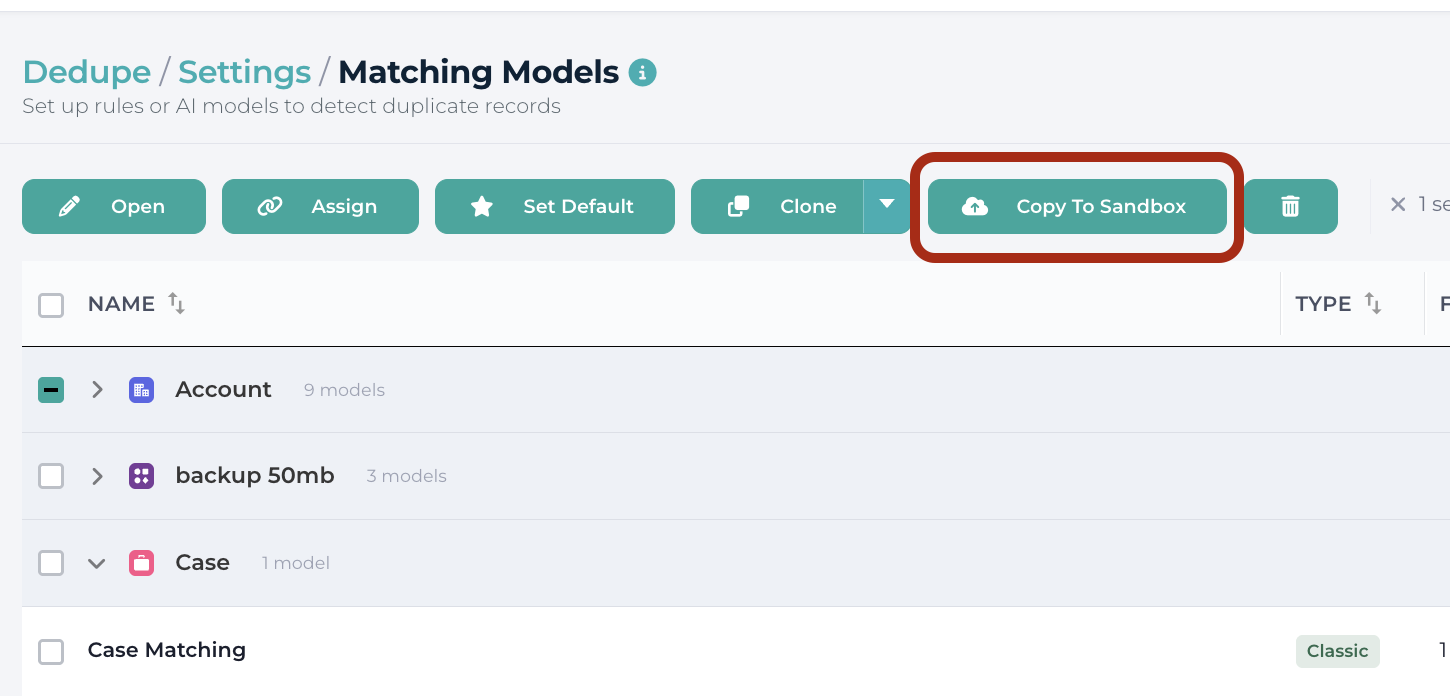
Task: Click the Account object icon
Action: point(141,390)
